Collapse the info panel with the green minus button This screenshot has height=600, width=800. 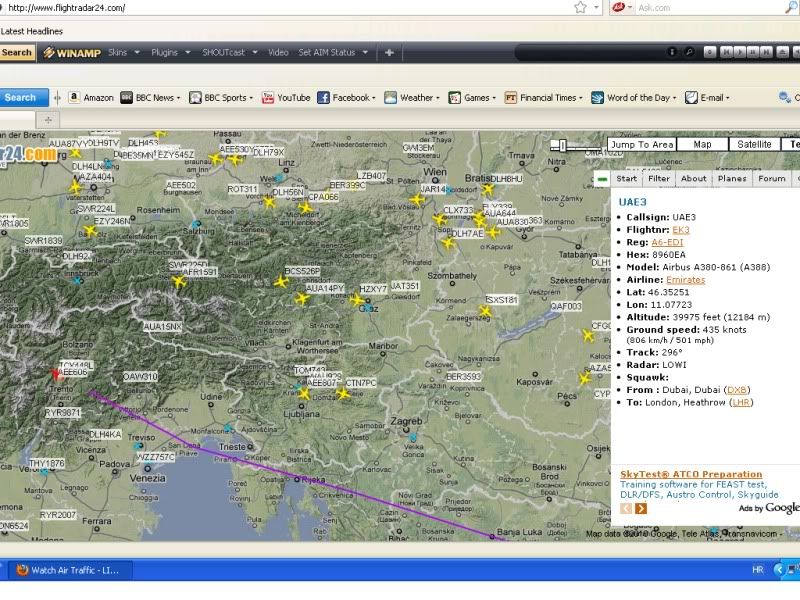602,179
